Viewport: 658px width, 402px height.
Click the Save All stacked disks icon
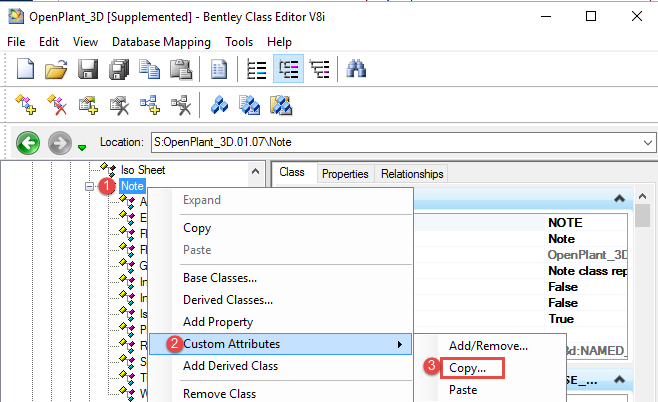point(119,69)
